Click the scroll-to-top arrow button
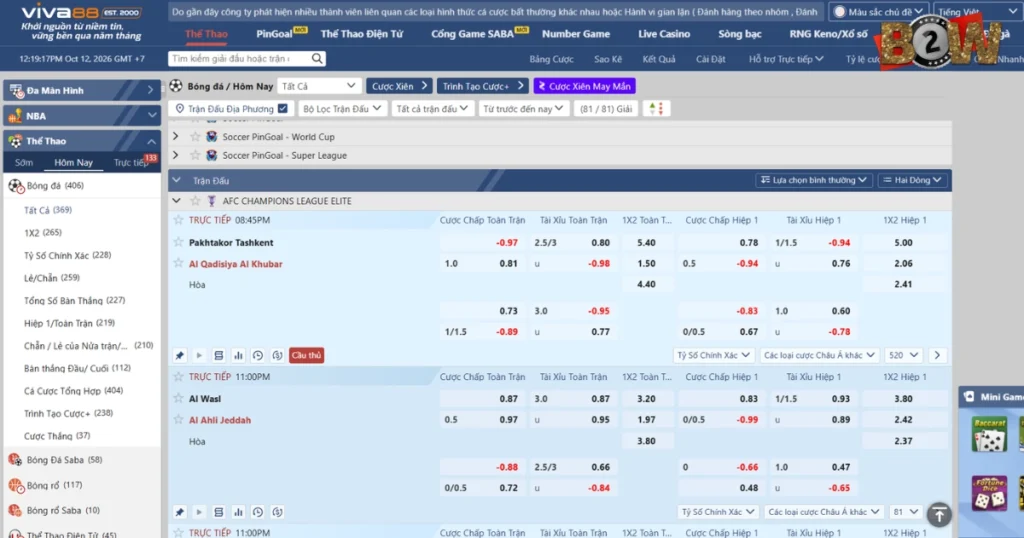1024x538 pixels. (x=939, y=514)
